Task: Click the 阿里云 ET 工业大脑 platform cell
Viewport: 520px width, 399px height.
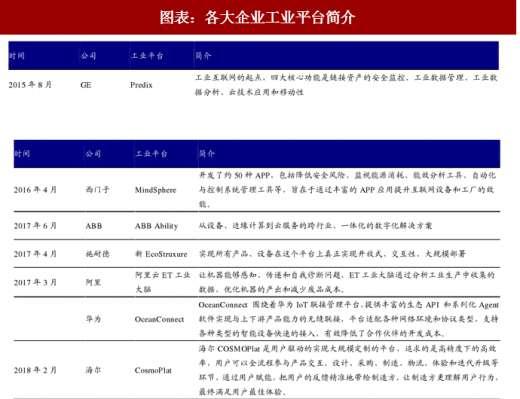Action: 163,282
